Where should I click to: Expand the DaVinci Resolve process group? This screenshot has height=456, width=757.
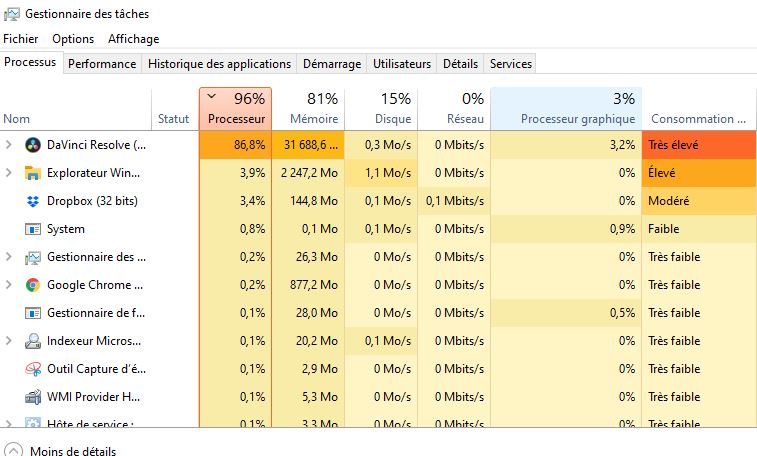click(x=9, y=145)
